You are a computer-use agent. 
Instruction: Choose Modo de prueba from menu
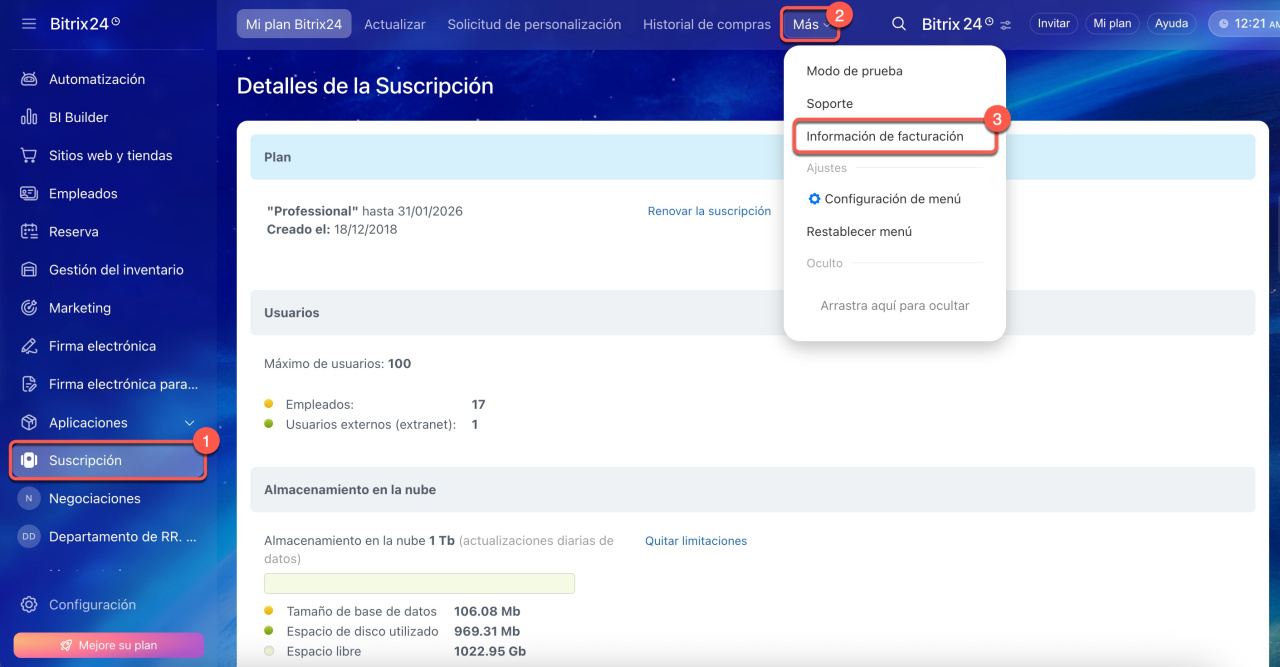point(854,71)
